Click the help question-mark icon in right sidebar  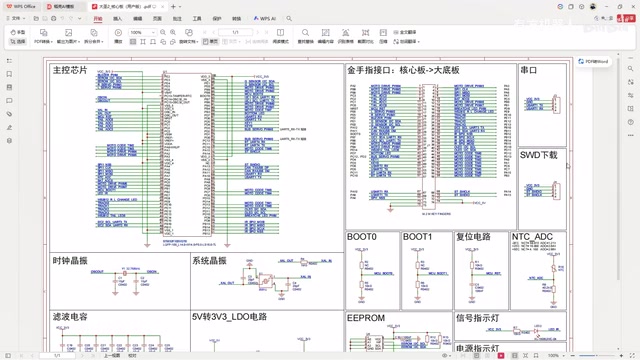631,122
